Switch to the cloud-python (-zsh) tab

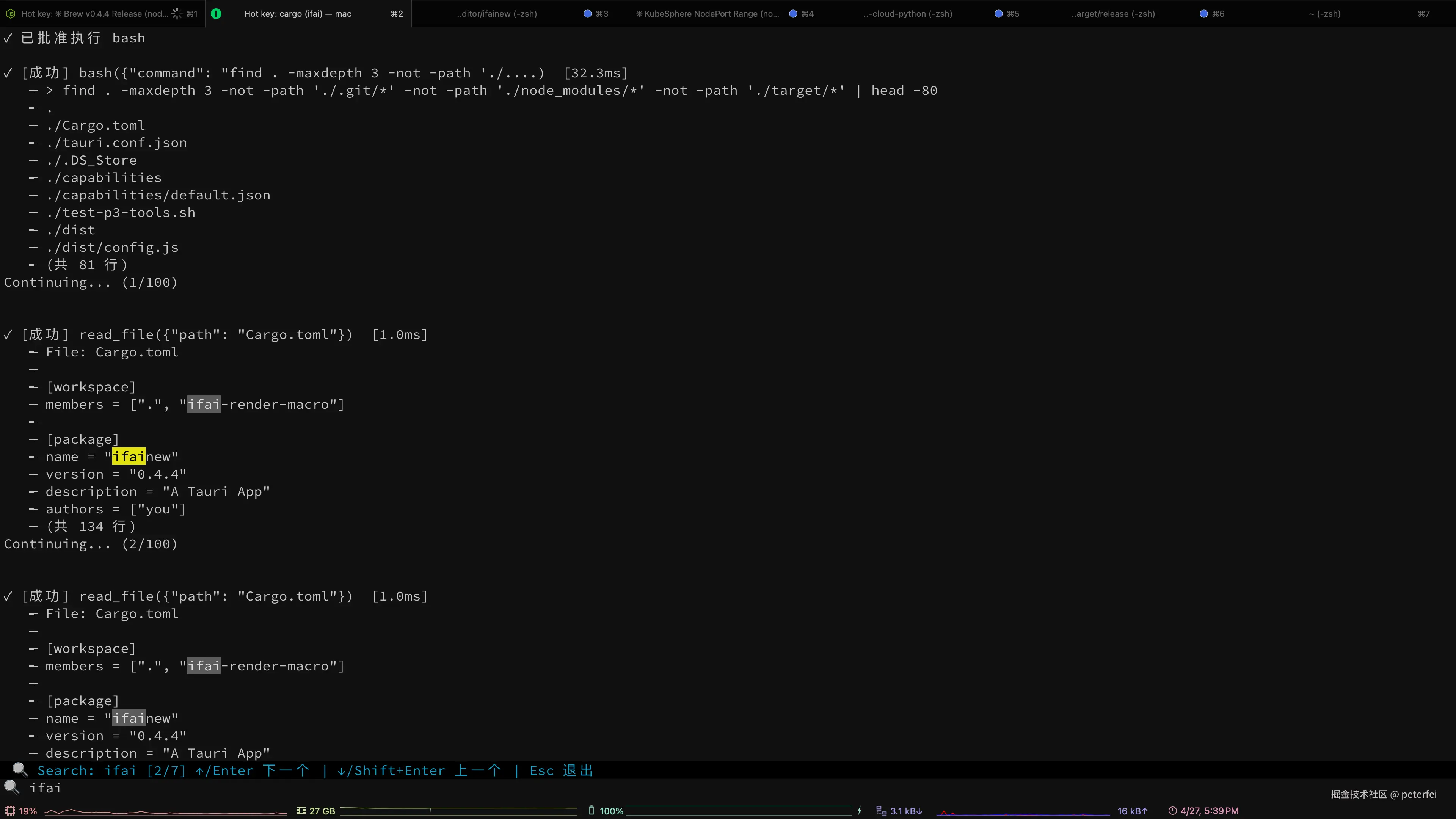tap(907, 14)
